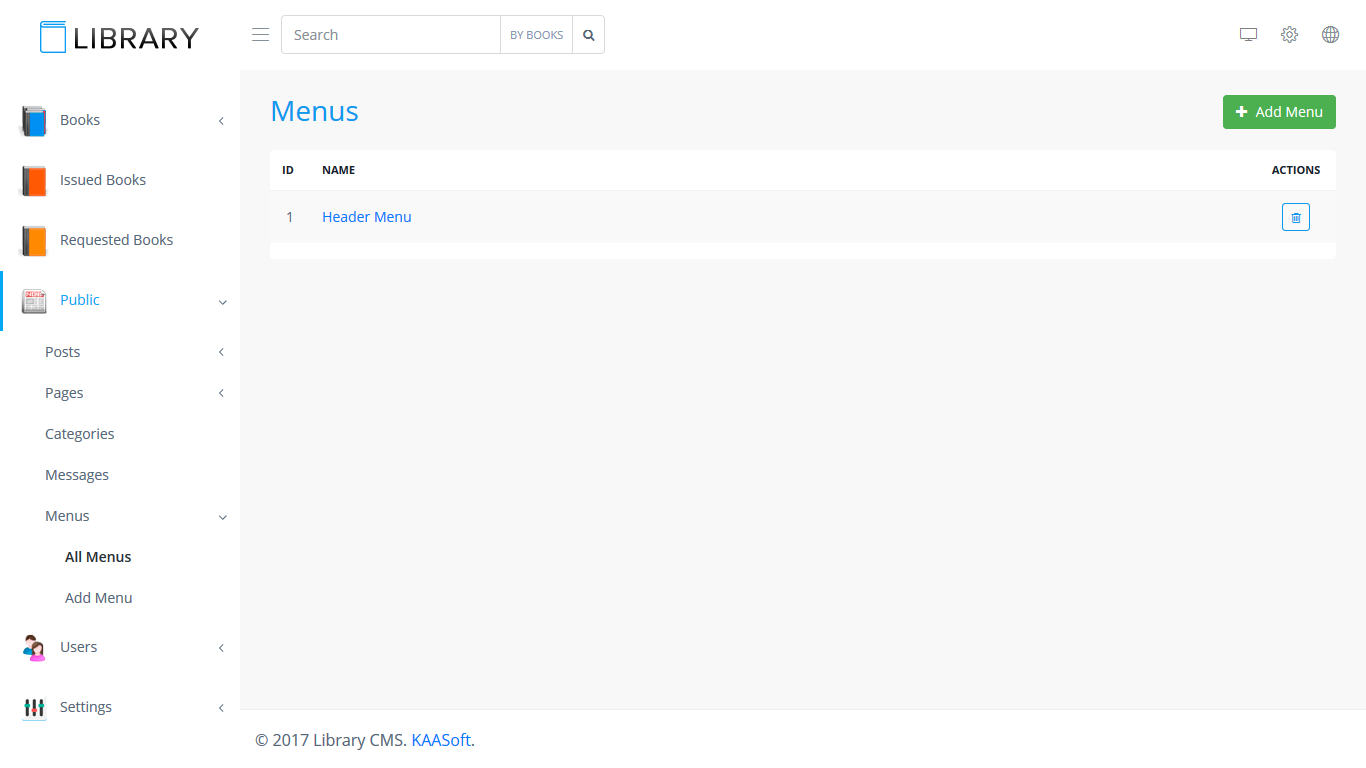This screenshot has height=768, width=1366.
Task: Open Issued Books from the sidebar
Action: [103, 180]
